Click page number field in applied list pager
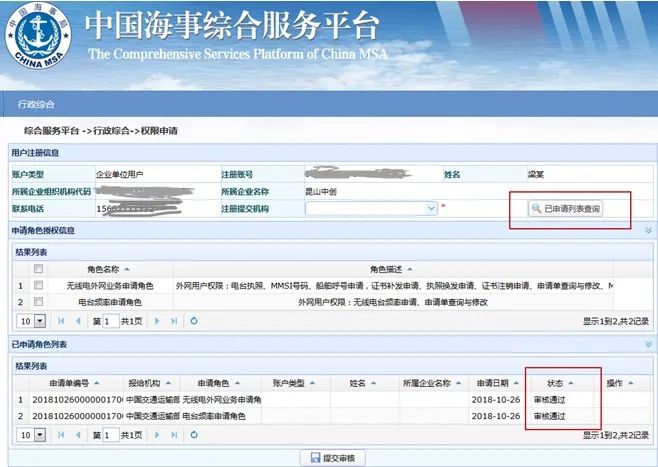The height and width of the screenshot is (467, 658). [111, 435]
